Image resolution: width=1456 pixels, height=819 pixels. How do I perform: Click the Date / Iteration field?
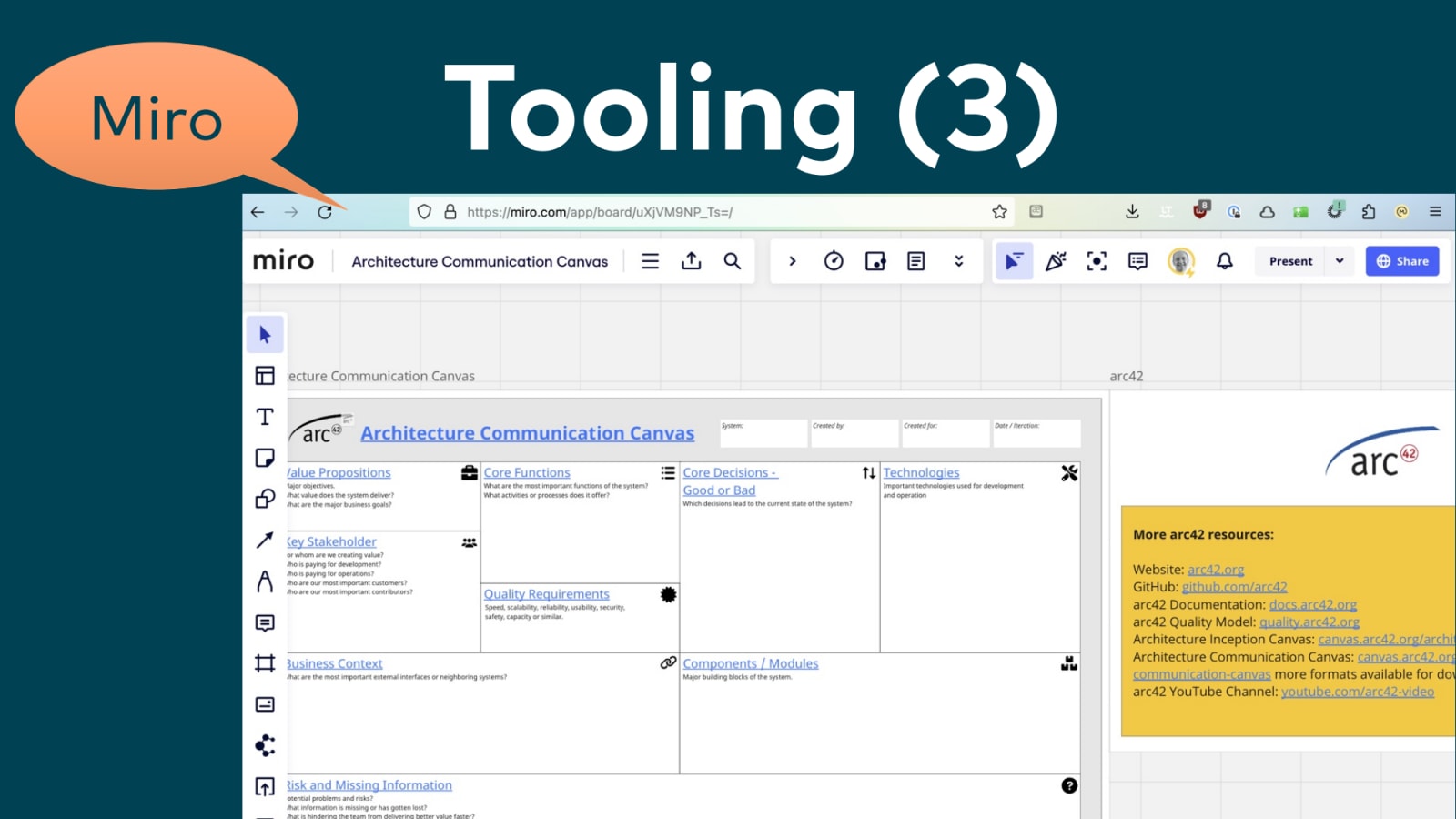pos(1036,433)
